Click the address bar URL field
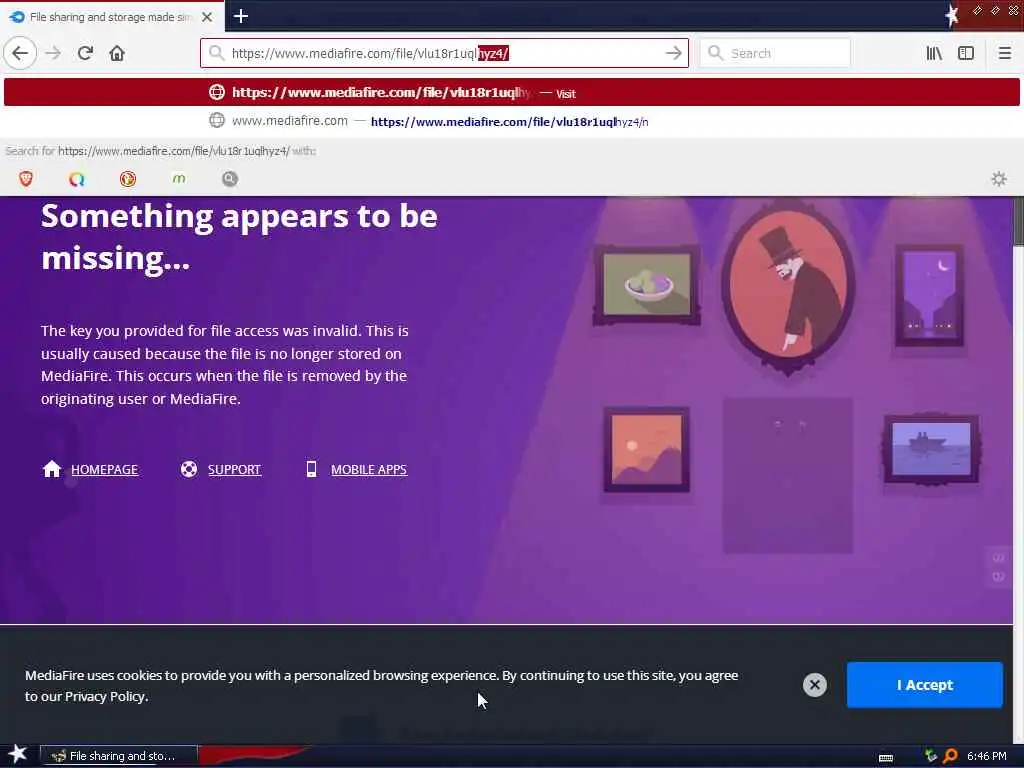 point(444,53)
